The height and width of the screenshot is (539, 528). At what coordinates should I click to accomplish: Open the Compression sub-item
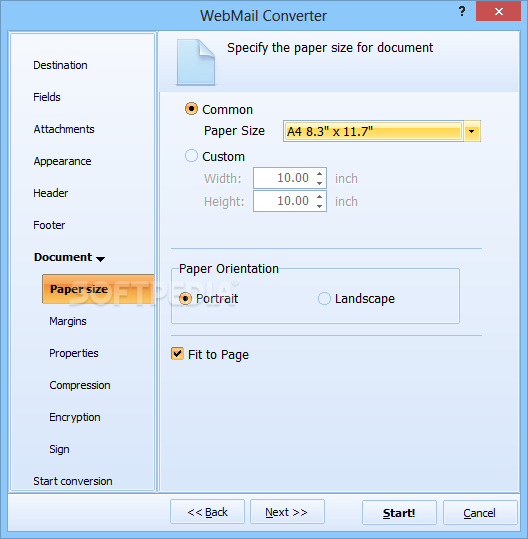[x=80, y=385]
